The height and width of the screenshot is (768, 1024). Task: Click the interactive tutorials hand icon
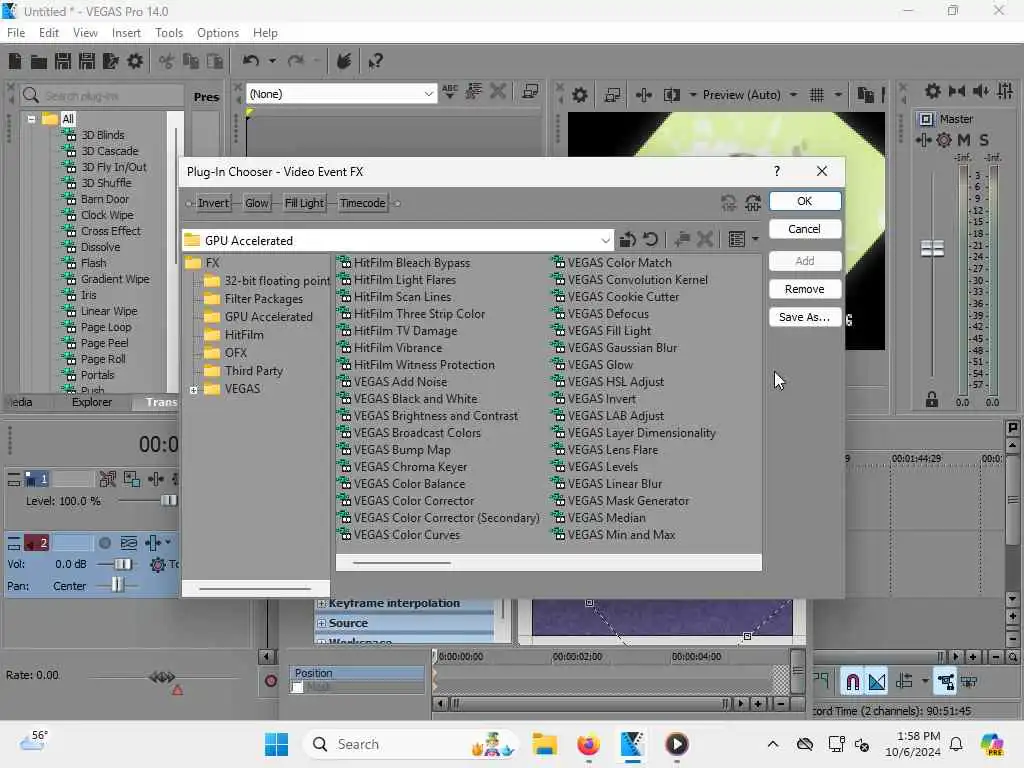coord(344,61)
